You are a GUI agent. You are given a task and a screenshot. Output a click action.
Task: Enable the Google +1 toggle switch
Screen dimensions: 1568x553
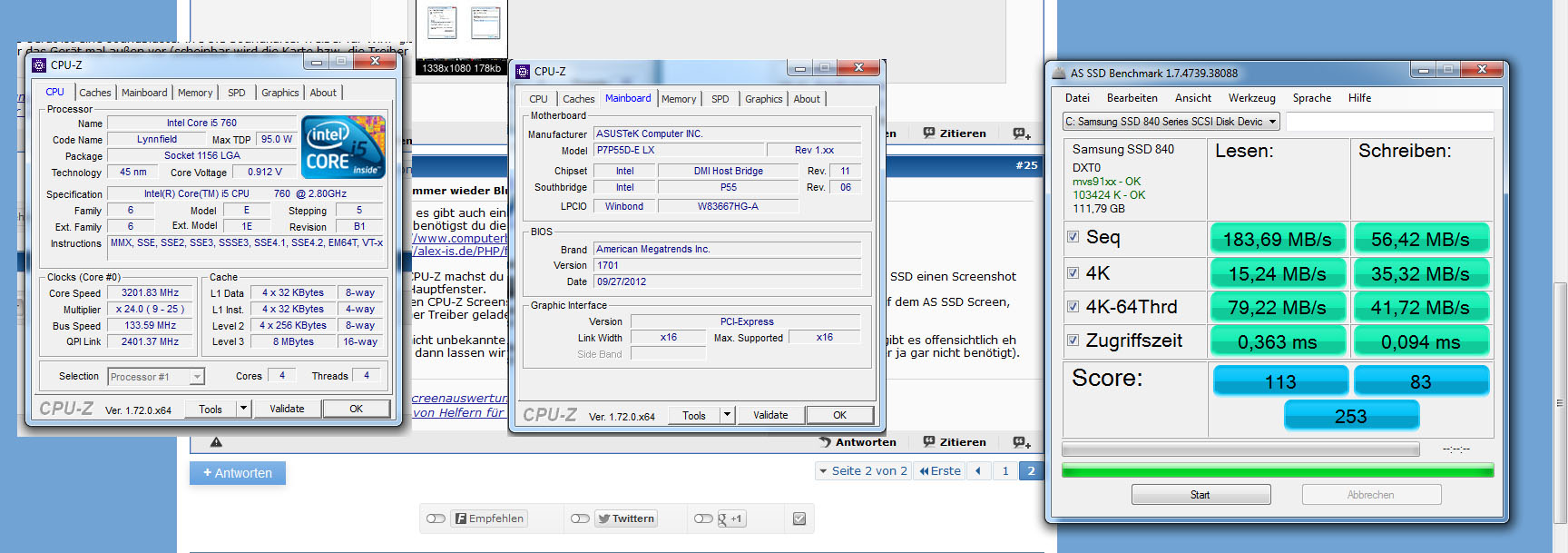tap(703, 518)
